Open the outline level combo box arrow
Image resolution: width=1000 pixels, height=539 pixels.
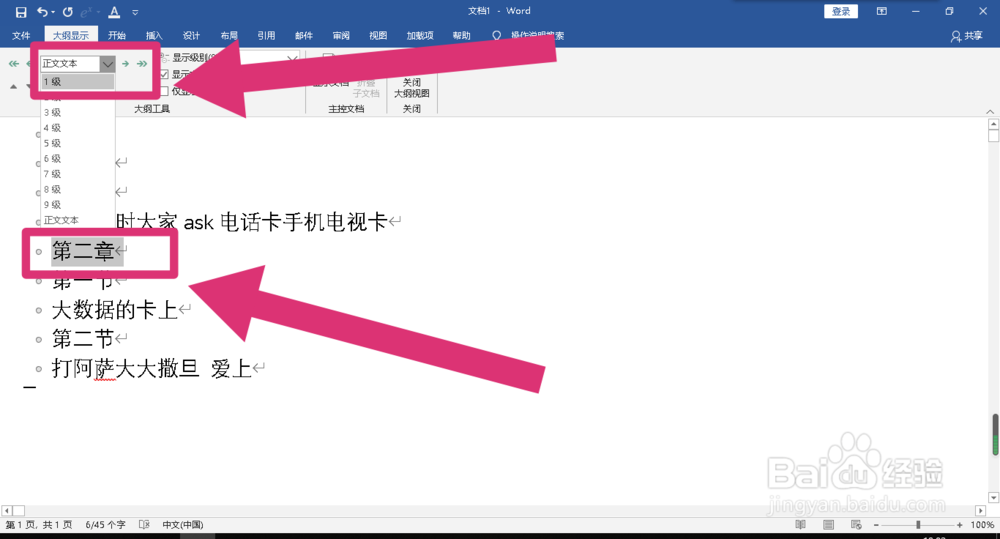pos(107,64)
